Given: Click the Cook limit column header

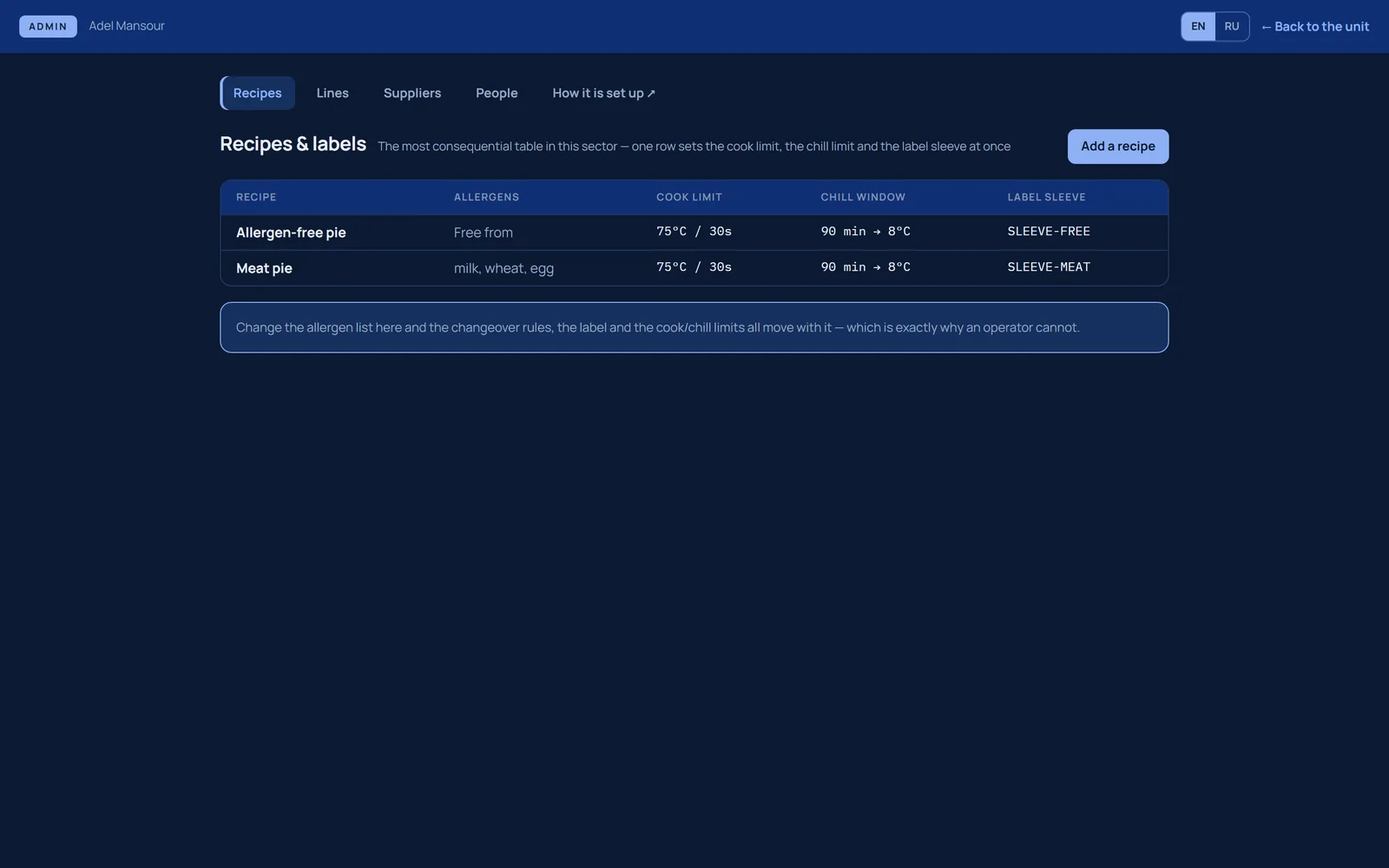Looking at the screenshot, I should (x=689, y=197).
